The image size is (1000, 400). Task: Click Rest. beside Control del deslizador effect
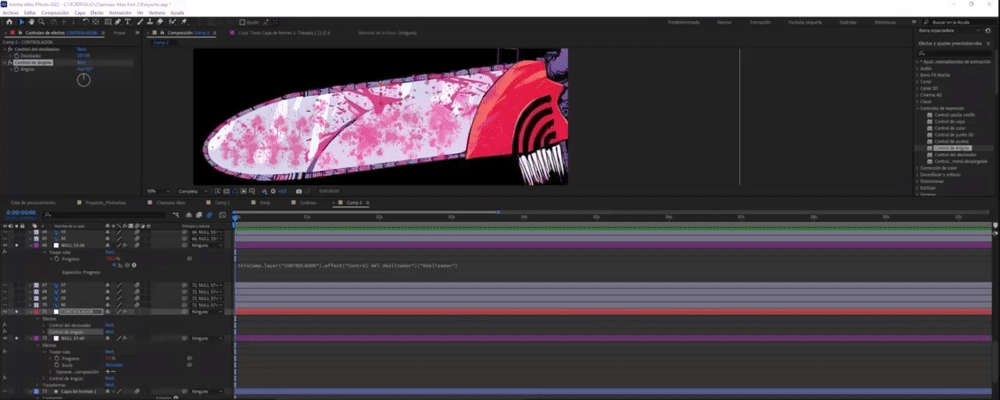[81, 49]
